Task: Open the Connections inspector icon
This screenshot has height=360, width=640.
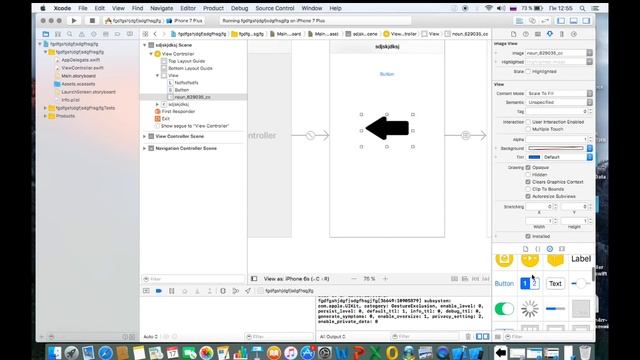Action: pos(574,34)
